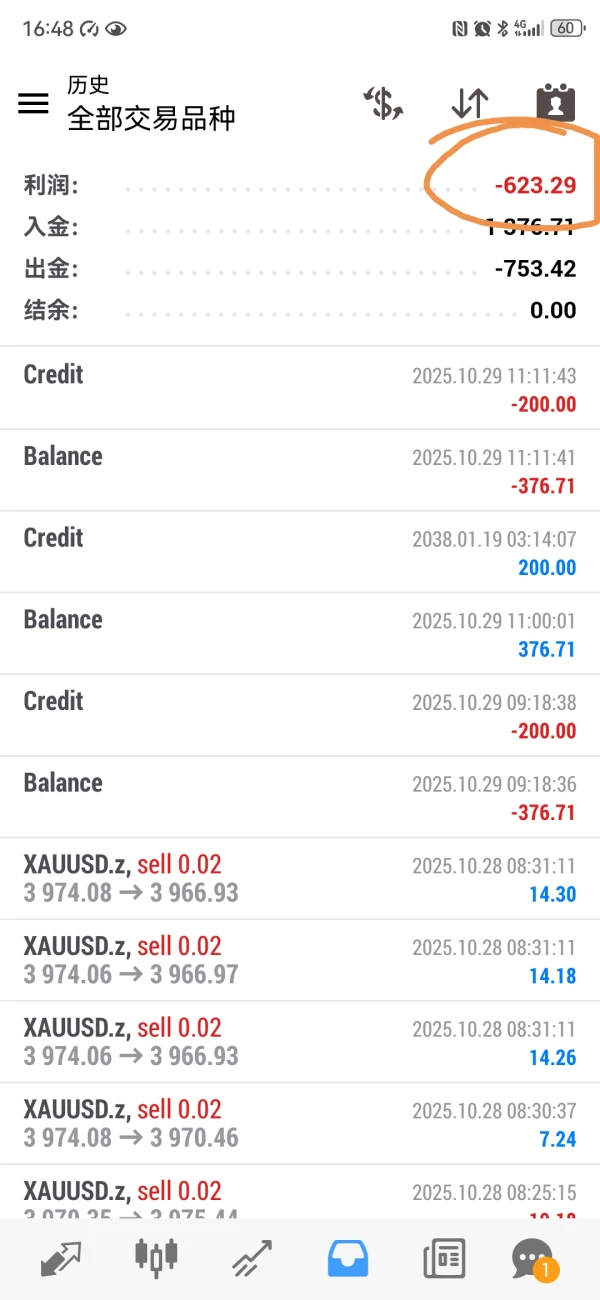This screenshot has height=1300, width=600.
Task: Expand the XAUUSD.z trade with profit 7.24
Action: pos(300,1123)
